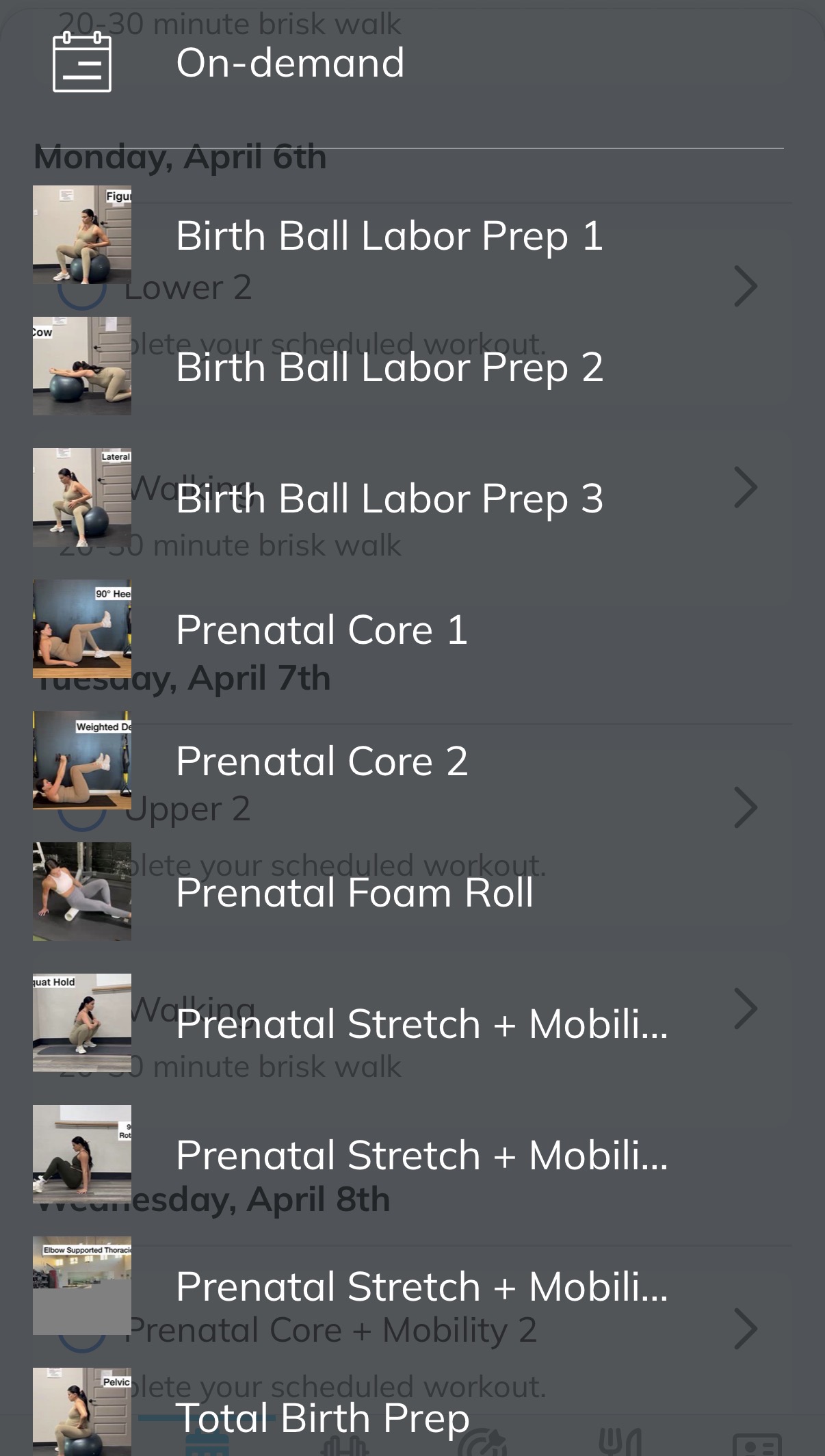This screenshot has height=1456, width=825.
Task: Tap the dumbbell icon in bottom bar
Action: (x=345, y=1444)
